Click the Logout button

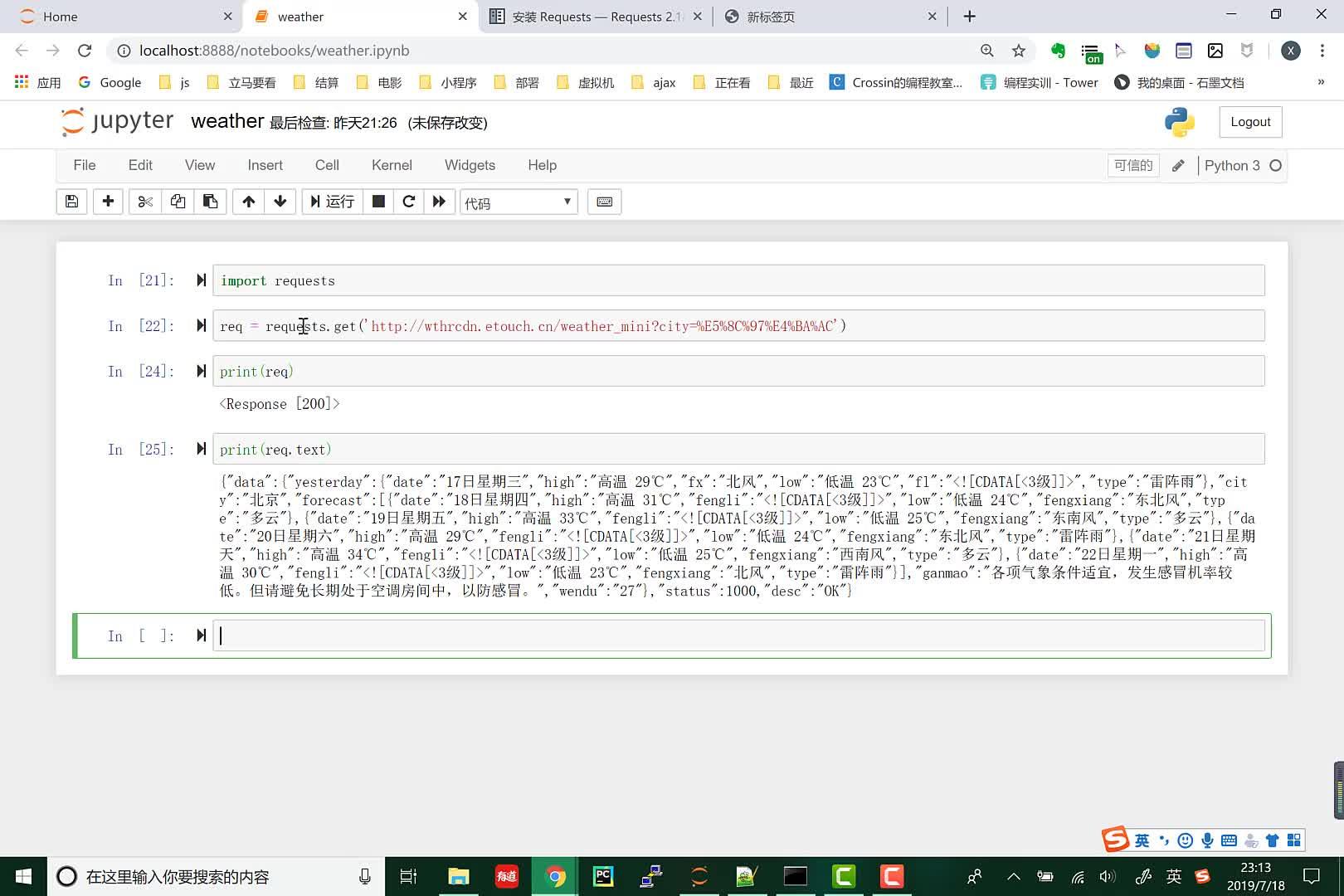tap(1250, 122)
